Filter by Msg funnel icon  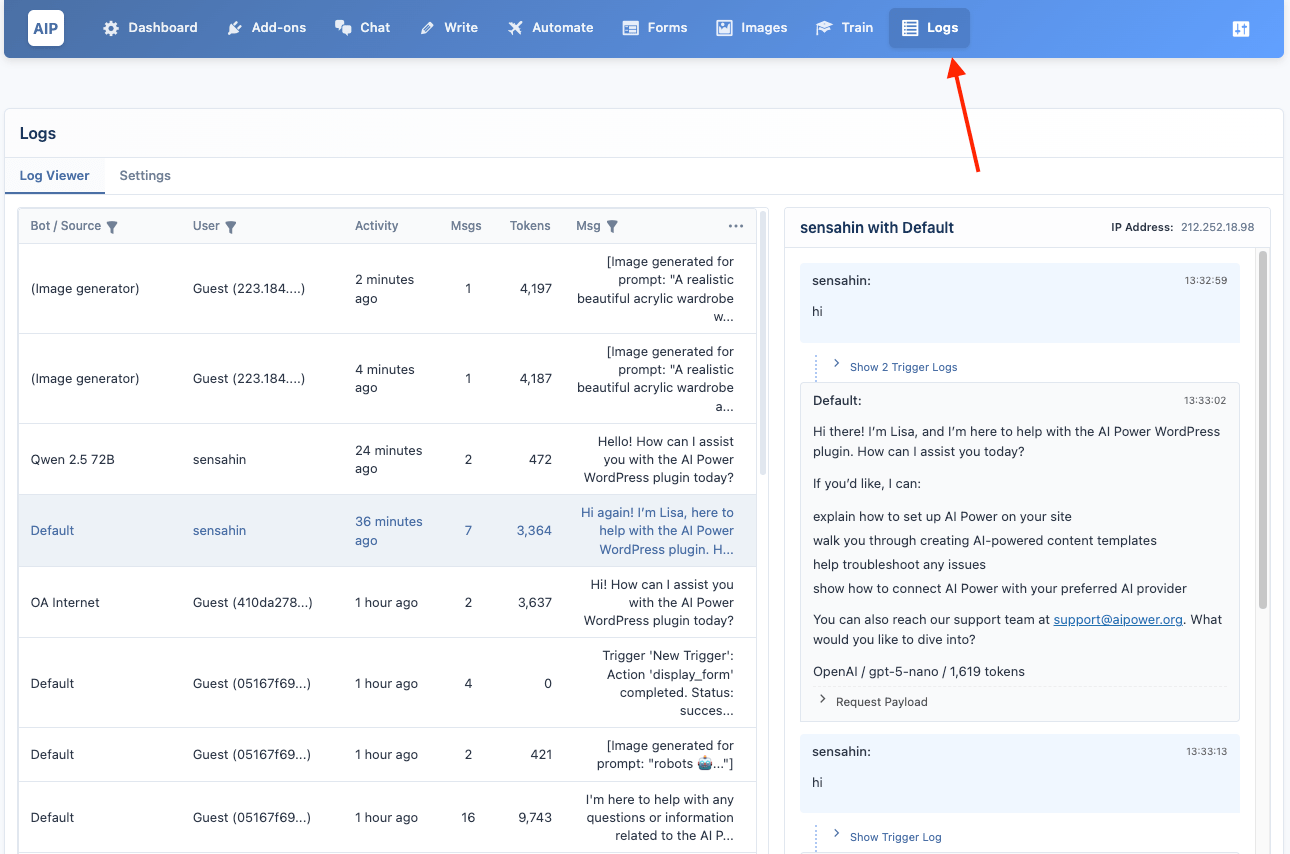coord(612,227)
